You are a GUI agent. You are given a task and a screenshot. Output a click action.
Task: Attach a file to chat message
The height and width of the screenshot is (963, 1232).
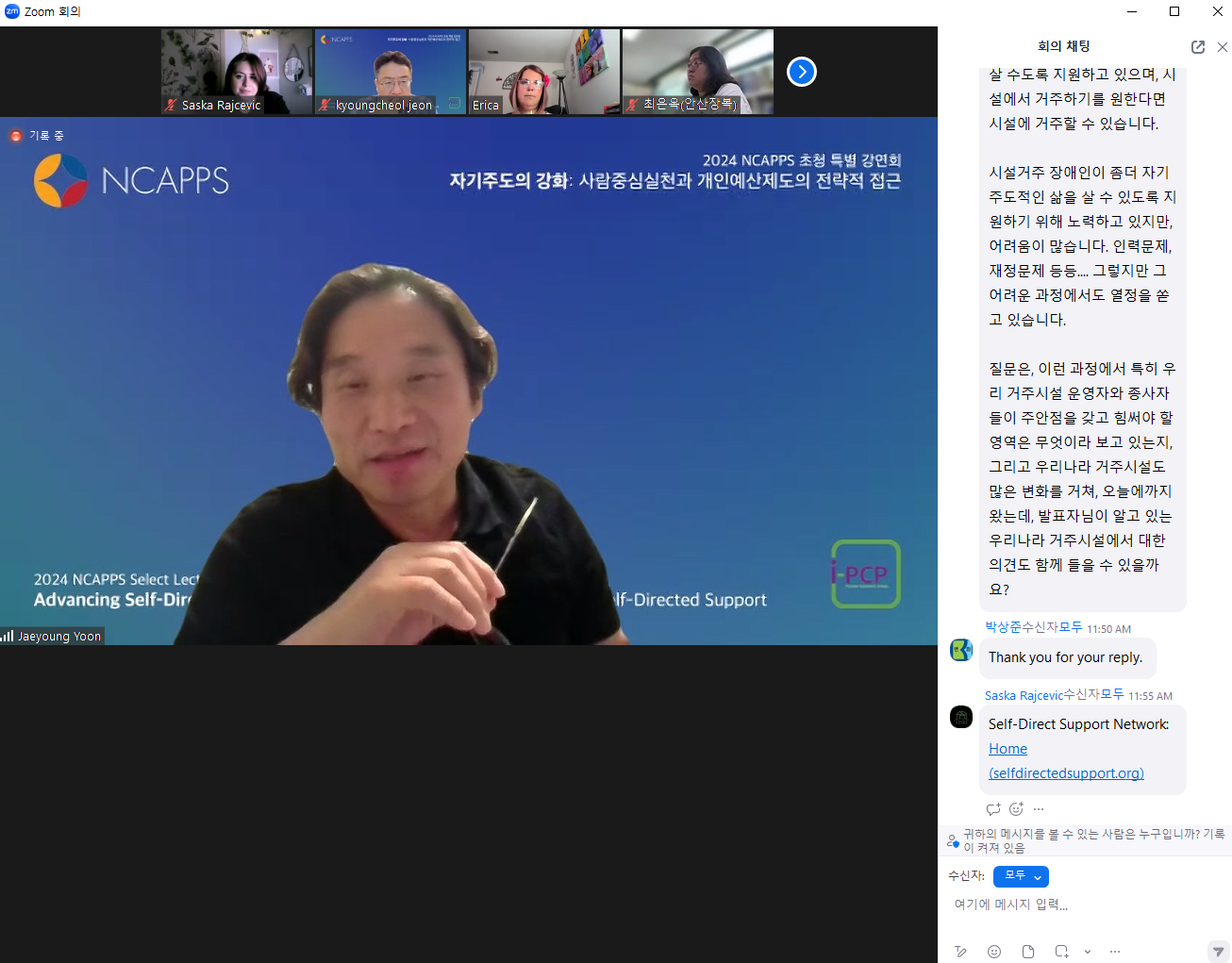click(x=1027, y=952)
